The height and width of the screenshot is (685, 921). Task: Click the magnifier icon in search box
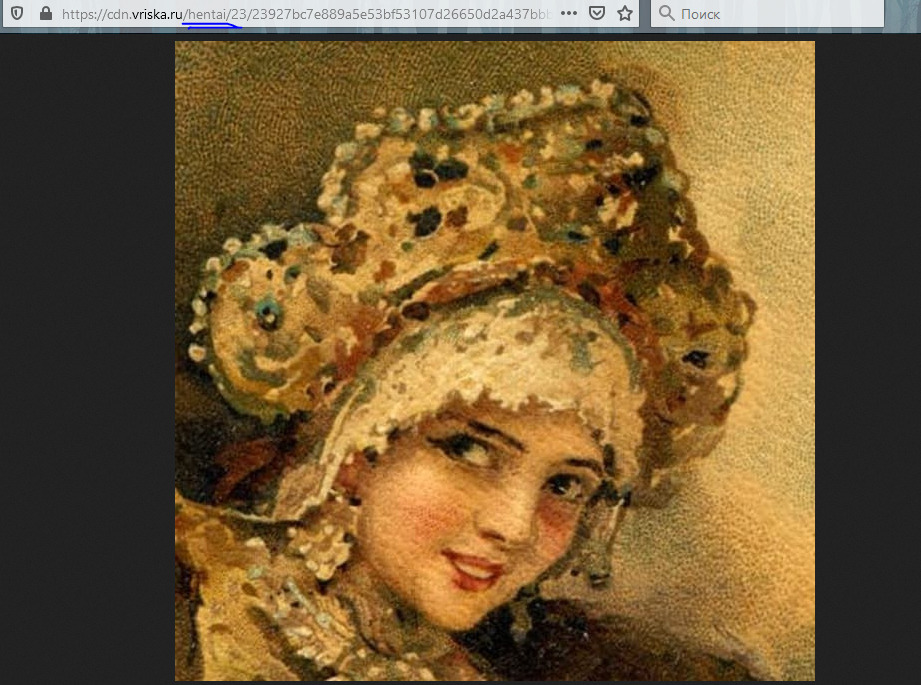point(666,13)
